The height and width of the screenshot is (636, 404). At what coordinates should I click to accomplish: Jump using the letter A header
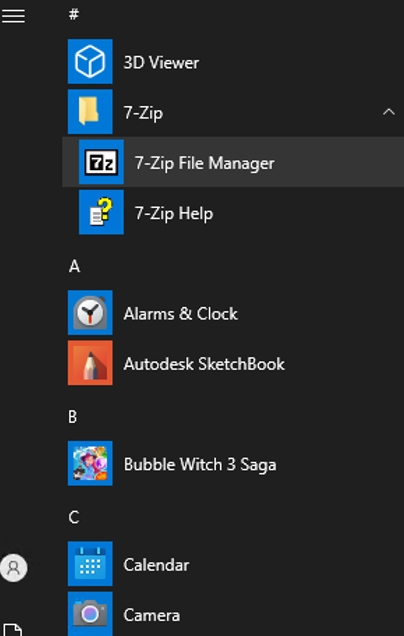tap(74, 266)
